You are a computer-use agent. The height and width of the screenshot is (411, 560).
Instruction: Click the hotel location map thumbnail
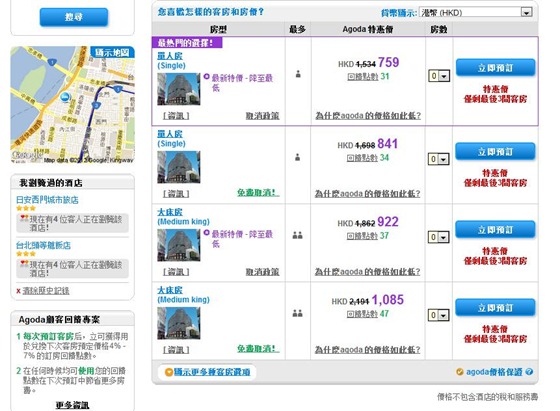click(72, 105)
